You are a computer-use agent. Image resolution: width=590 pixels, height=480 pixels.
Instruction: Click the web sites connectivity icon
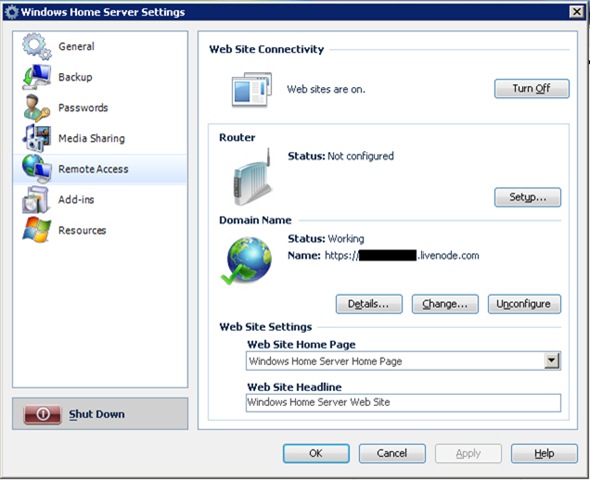[251, 90]
